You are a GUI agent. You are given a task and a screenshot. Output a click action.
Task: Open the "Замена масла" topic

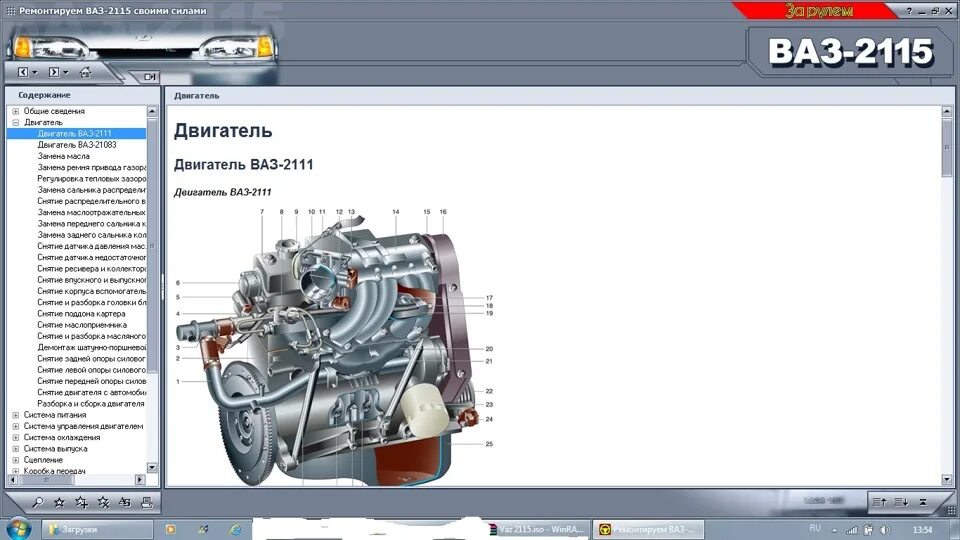click(64, 156)
